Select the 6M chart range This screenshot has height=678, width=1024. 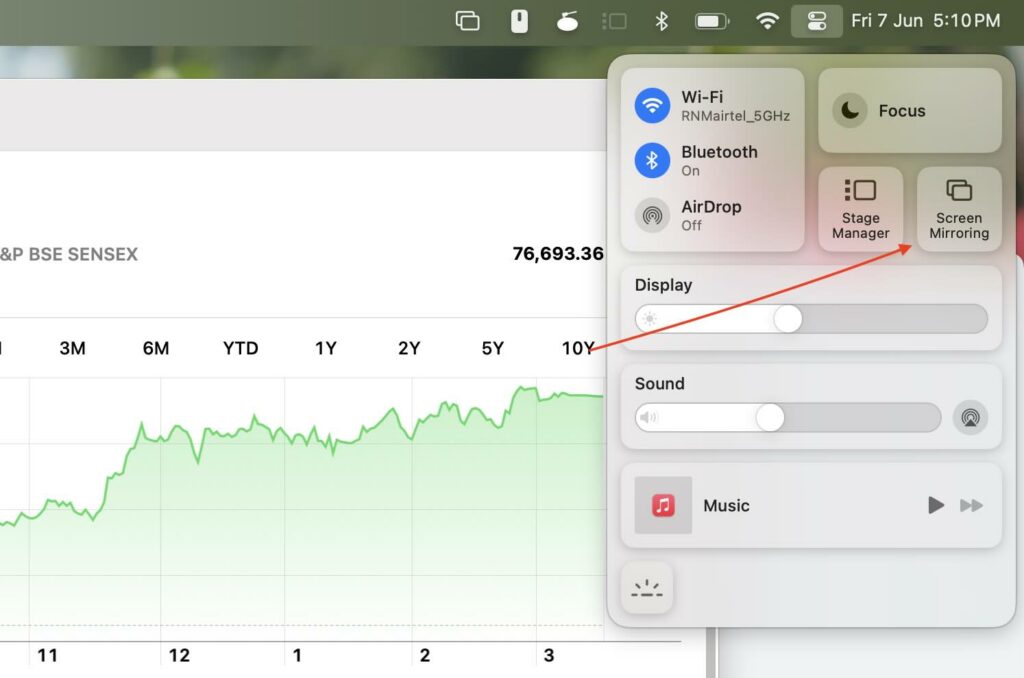156,348
